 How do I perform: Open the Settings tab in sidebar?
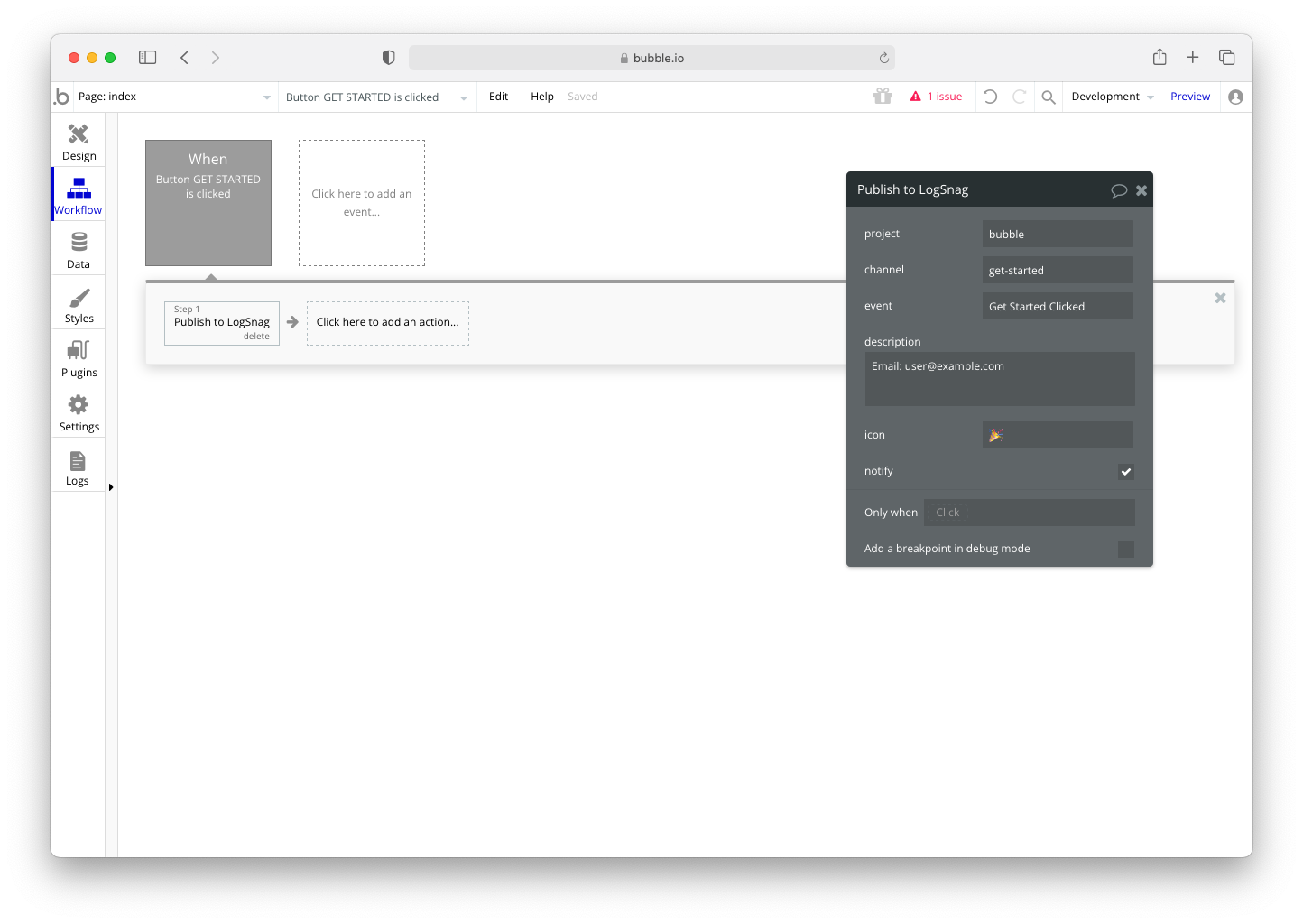79,412
